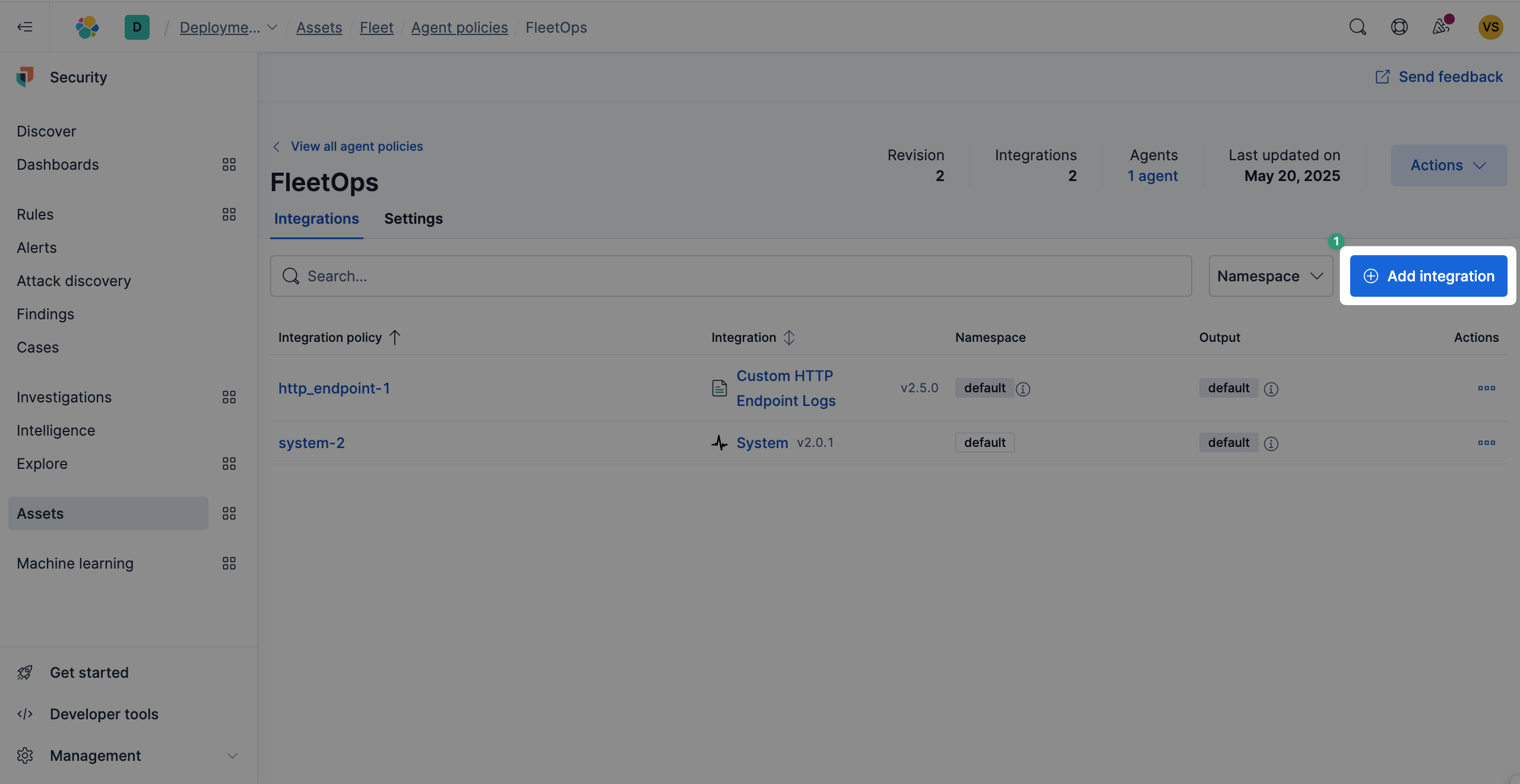Click the Custom HTTP Endpoint document icon
The width and height of the screenshot is (1520, 784).
719,388
